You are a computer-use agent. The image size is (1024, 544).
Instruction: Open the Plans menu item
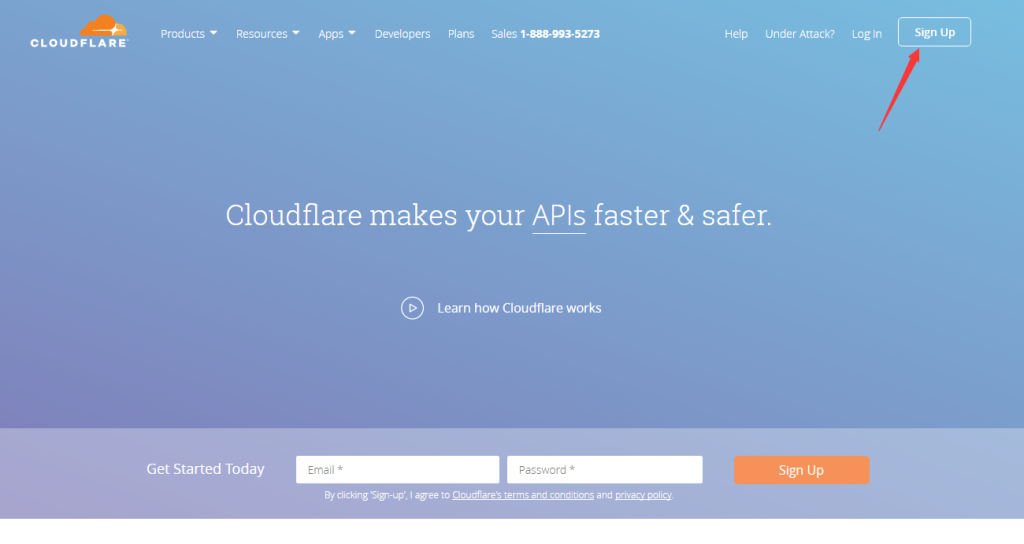click(x=461, y=34)
